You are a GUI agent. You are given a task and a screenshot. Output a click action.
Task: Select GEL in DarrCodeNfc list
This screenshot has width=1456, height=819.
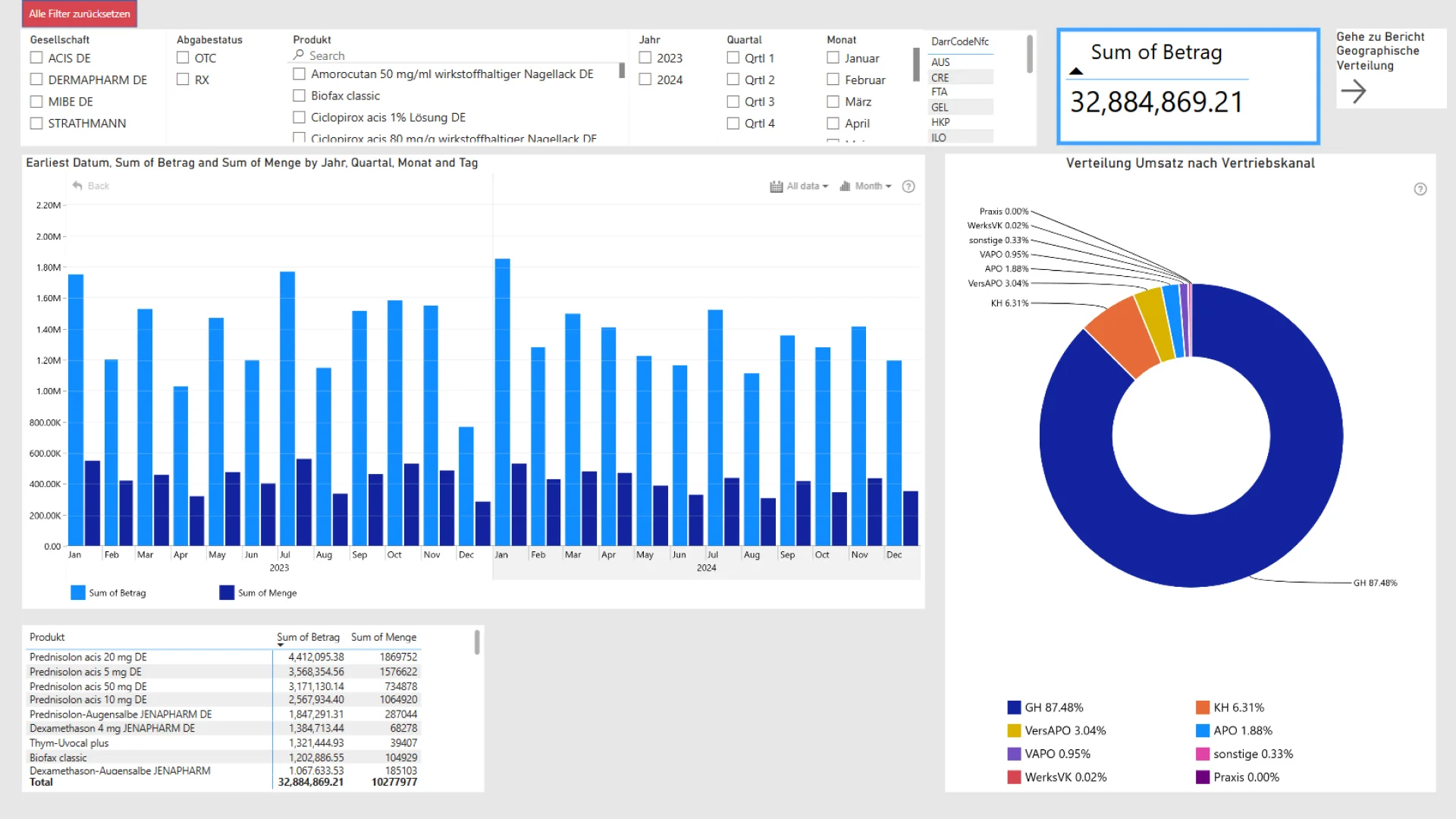[940, 108]
